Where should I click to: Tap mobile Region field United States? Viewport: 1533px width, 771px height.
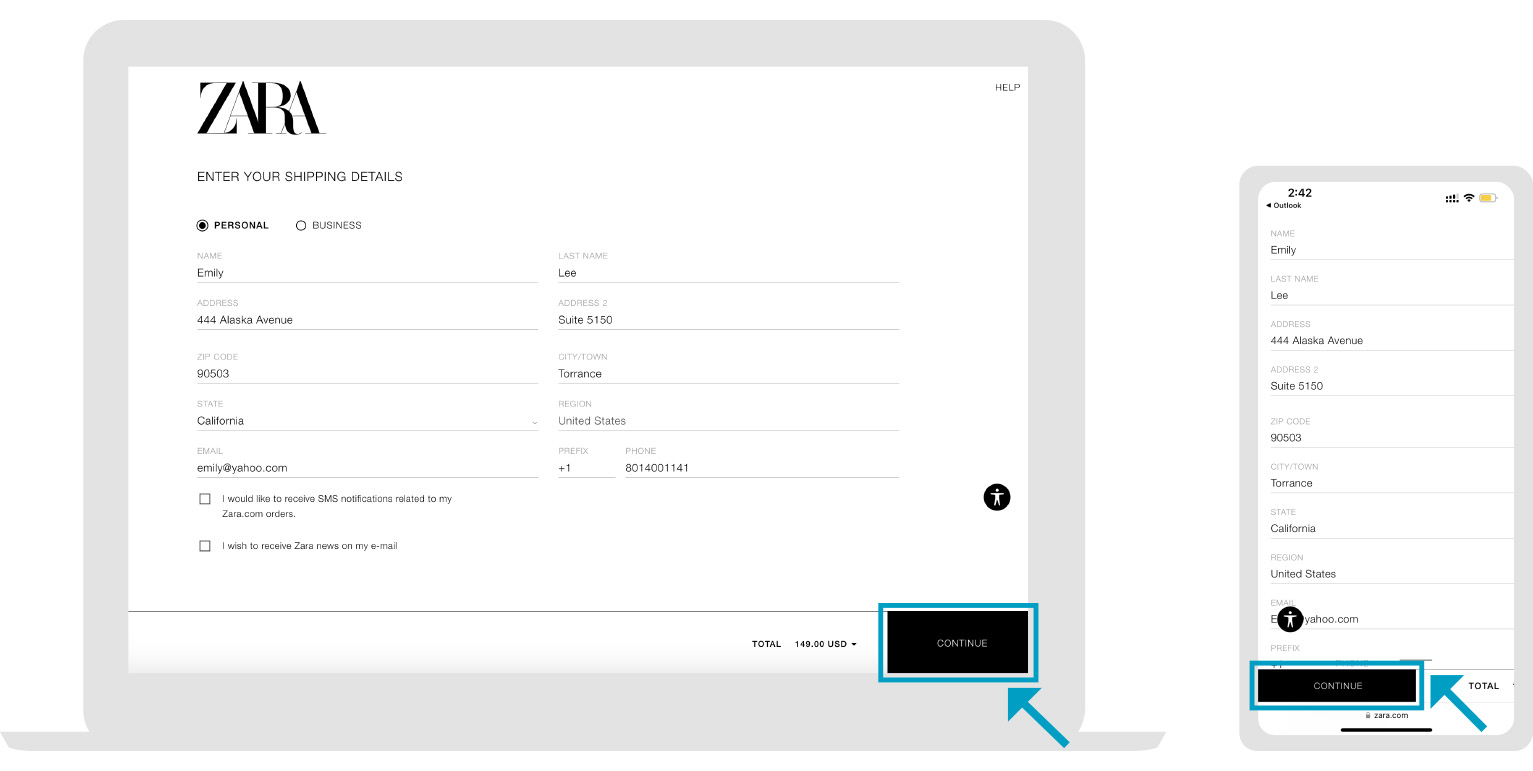(x=1392, y=574)
